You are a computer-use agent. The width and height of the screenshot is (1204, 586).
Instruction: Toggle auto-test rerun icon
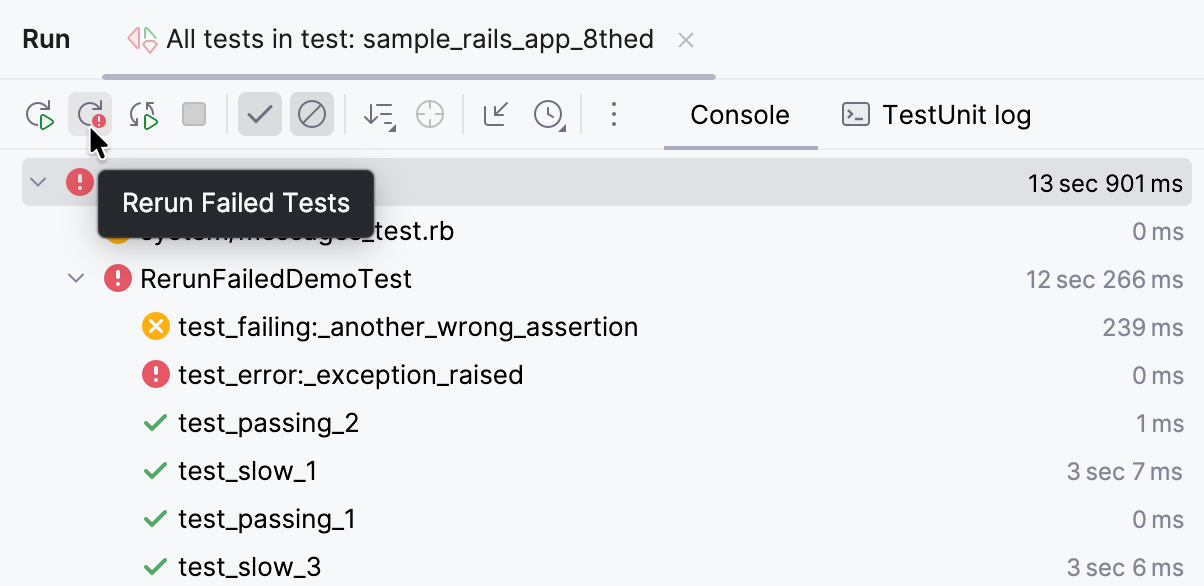click(x=144, y=115)
